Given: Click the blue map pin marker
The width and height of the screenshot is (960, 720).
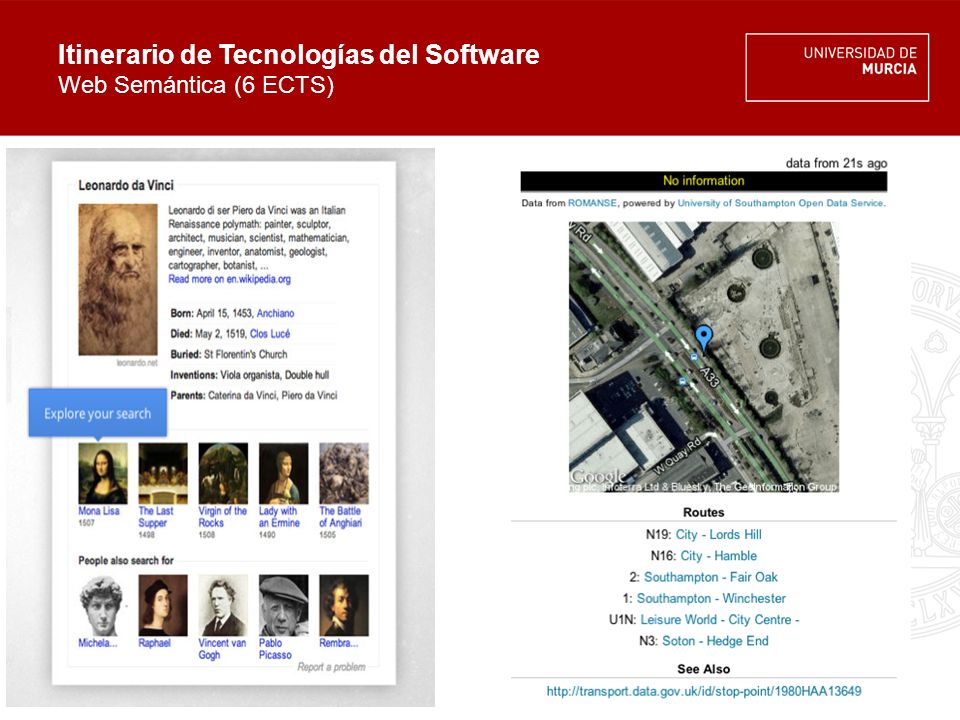Looking at the screenshot, I should click(x=703, y=338).
